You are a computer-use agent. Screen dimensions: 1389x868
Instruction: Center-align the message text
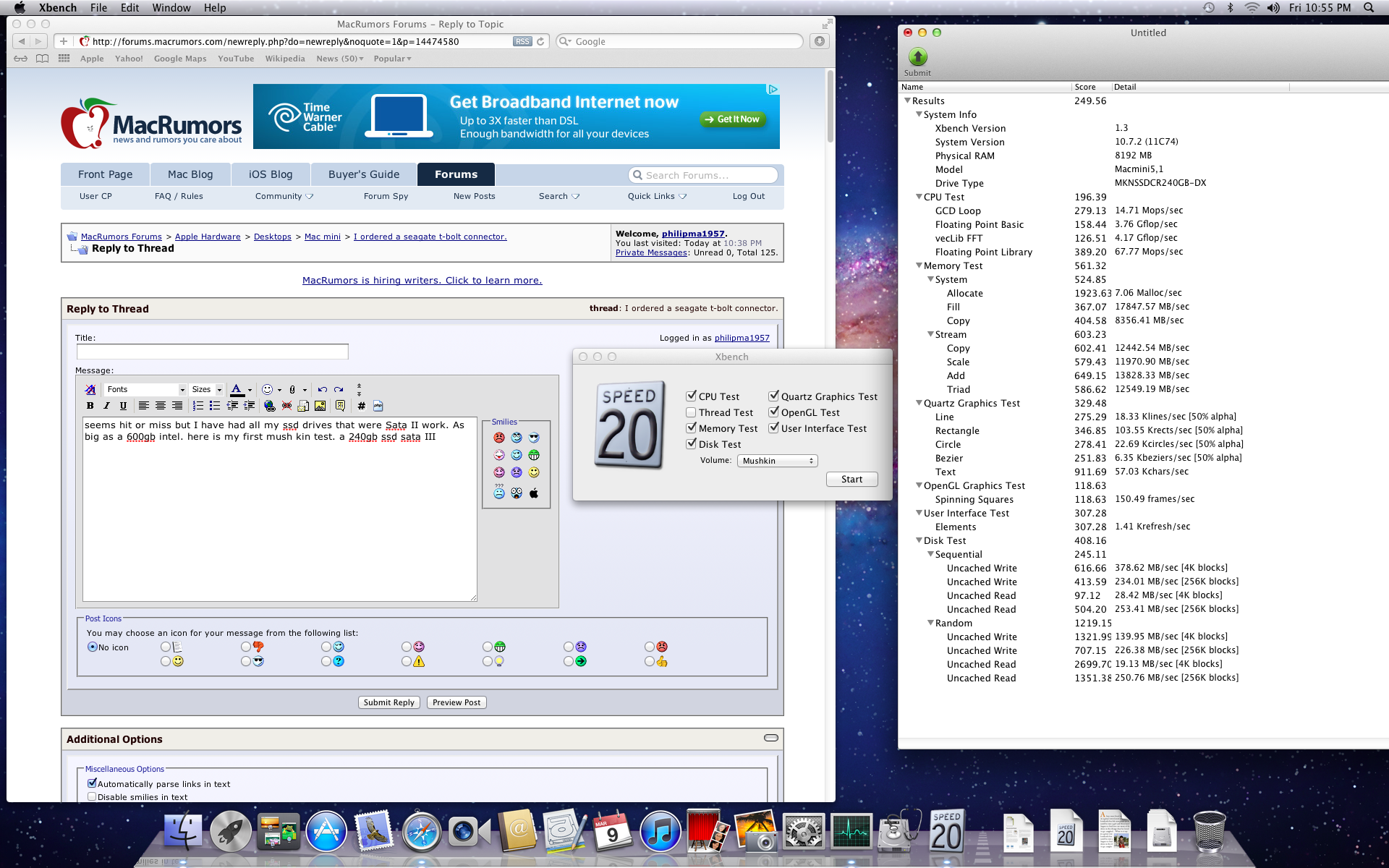161,406
